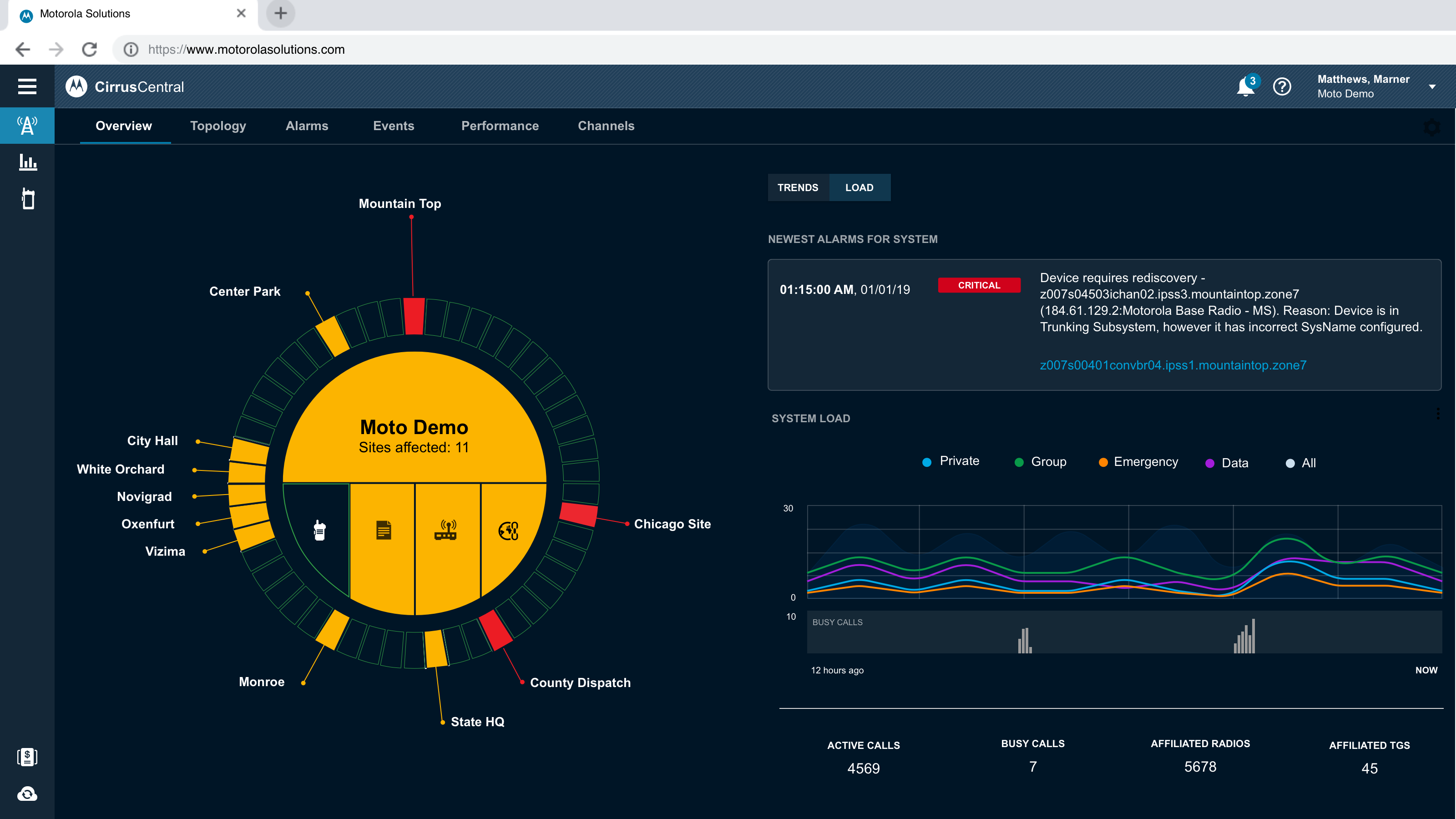The height and width of the screenshot is (819, 1456).
Task: Open the hamburger navigation menu
Action: (x=27, y=86)
